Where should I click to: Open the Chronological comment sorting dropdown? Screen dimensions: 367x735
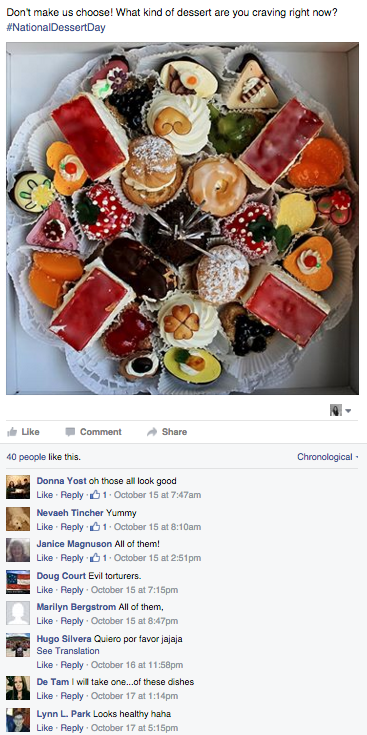coord(328,457)
